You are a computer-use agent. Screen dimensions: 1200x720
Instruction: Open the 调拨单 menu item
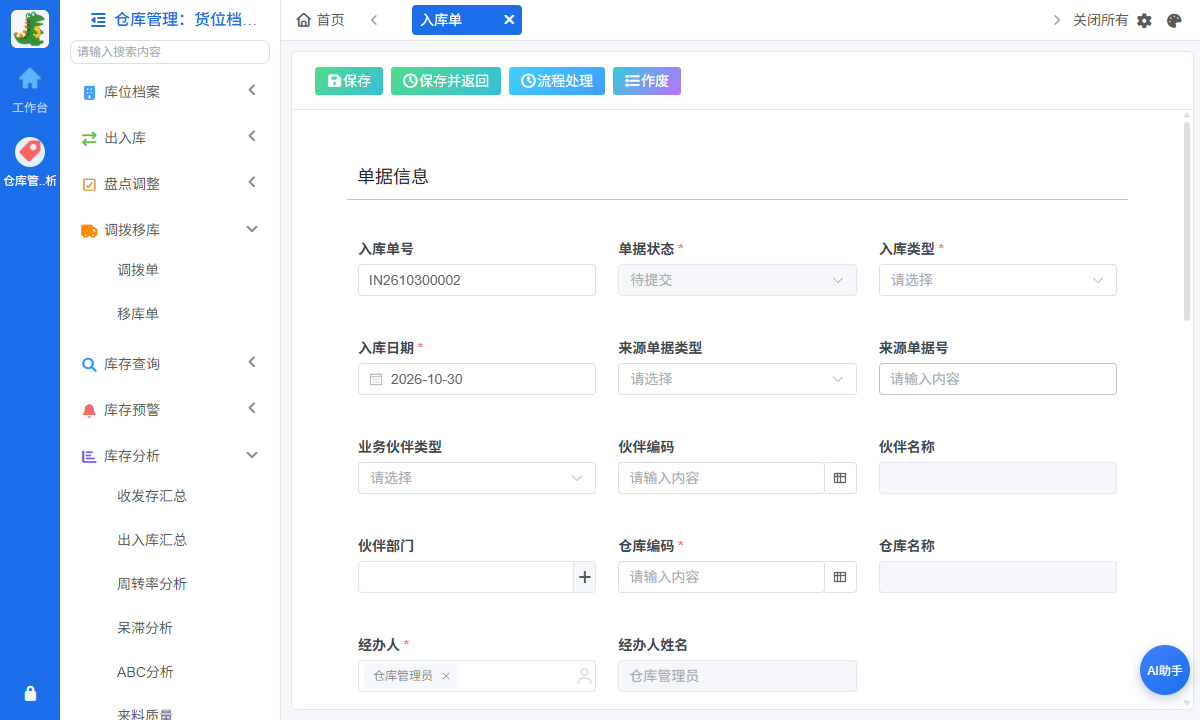coord(138,270)
